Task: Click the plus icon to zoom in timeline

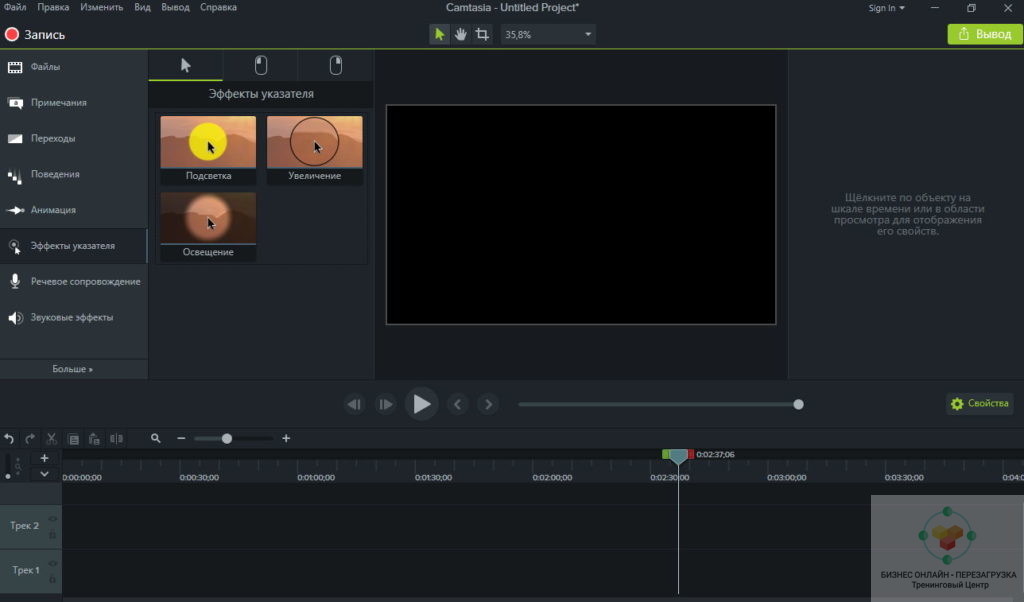Action: tap(286, 438)
